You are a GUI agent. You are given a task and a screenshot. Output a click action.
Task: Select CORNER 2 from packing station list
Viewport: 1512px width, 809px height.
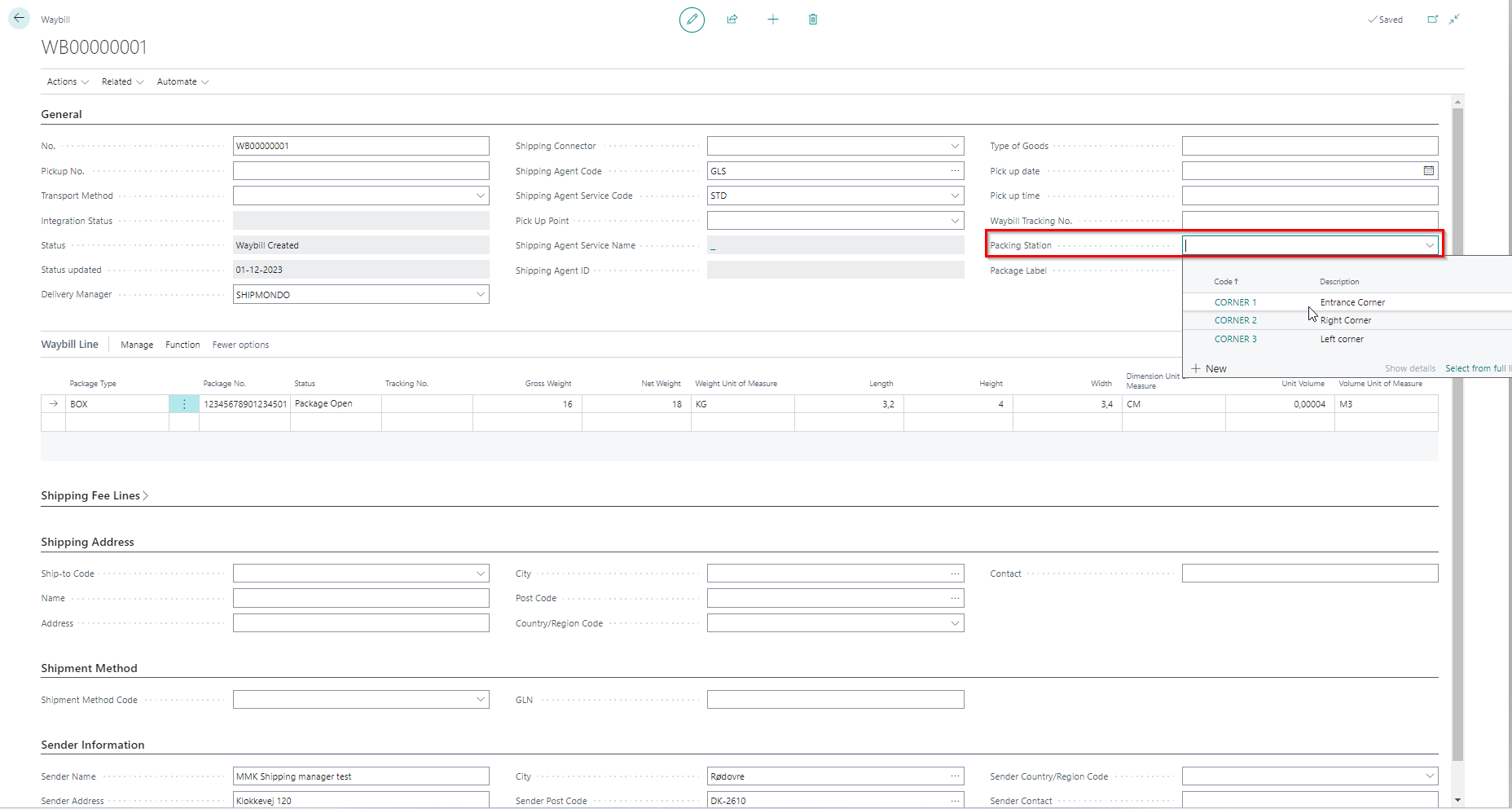pos(1235,321)
